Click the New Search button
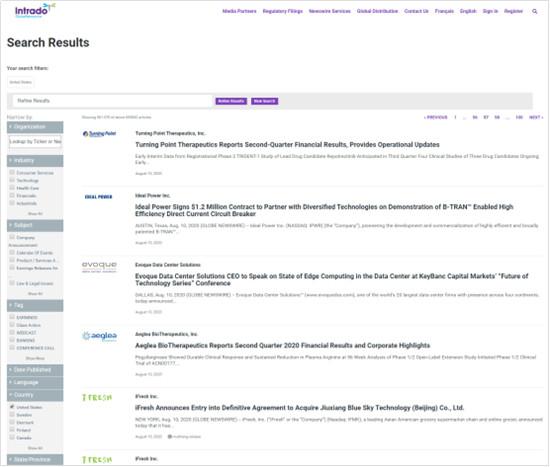This screenshot has height=467, width=550. [264, 101]
